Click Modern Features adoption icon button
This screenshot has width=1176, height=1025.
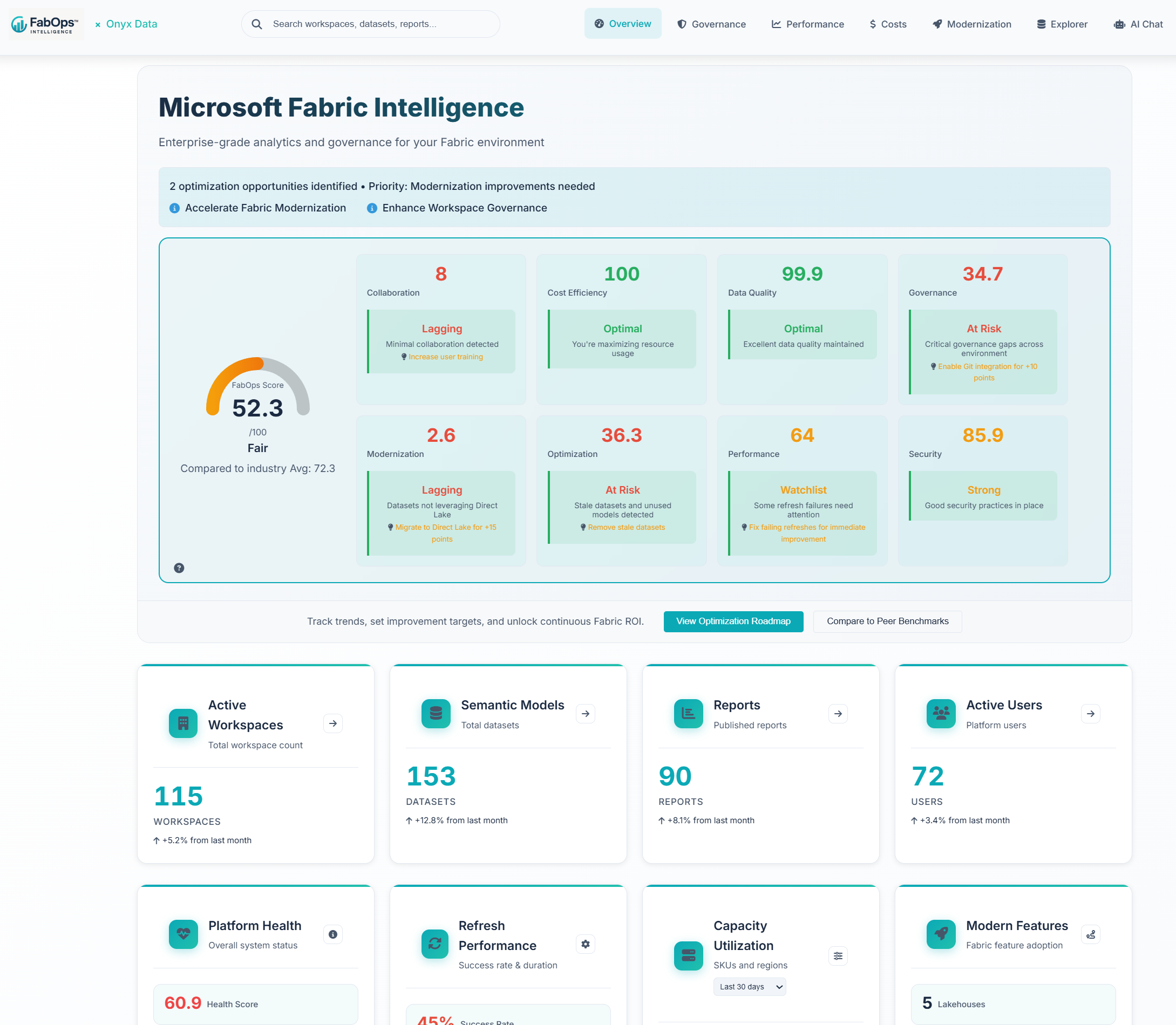click(x=1091, y=934)
